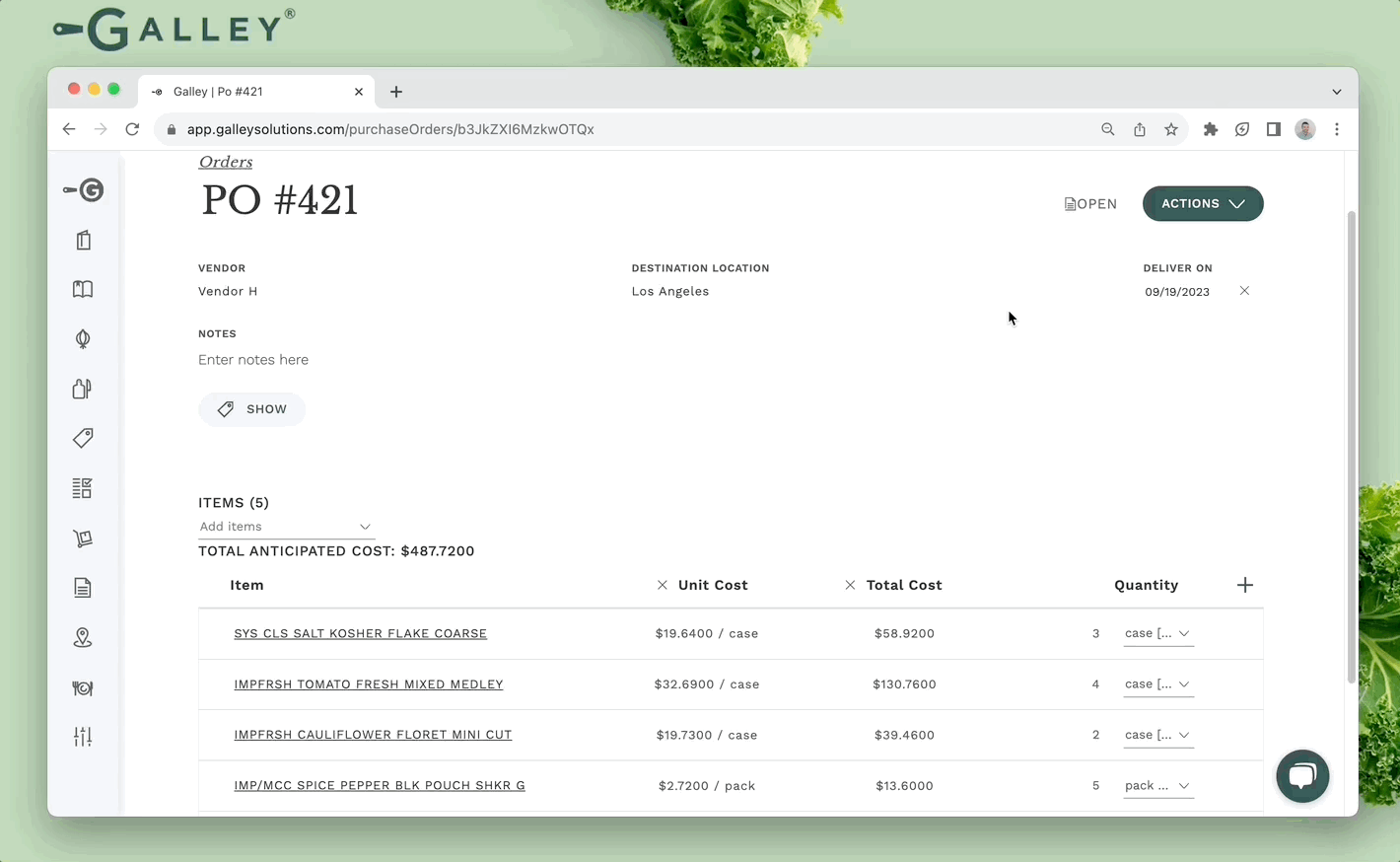Select the recipe book icon in the sidebar

[83, 289]
